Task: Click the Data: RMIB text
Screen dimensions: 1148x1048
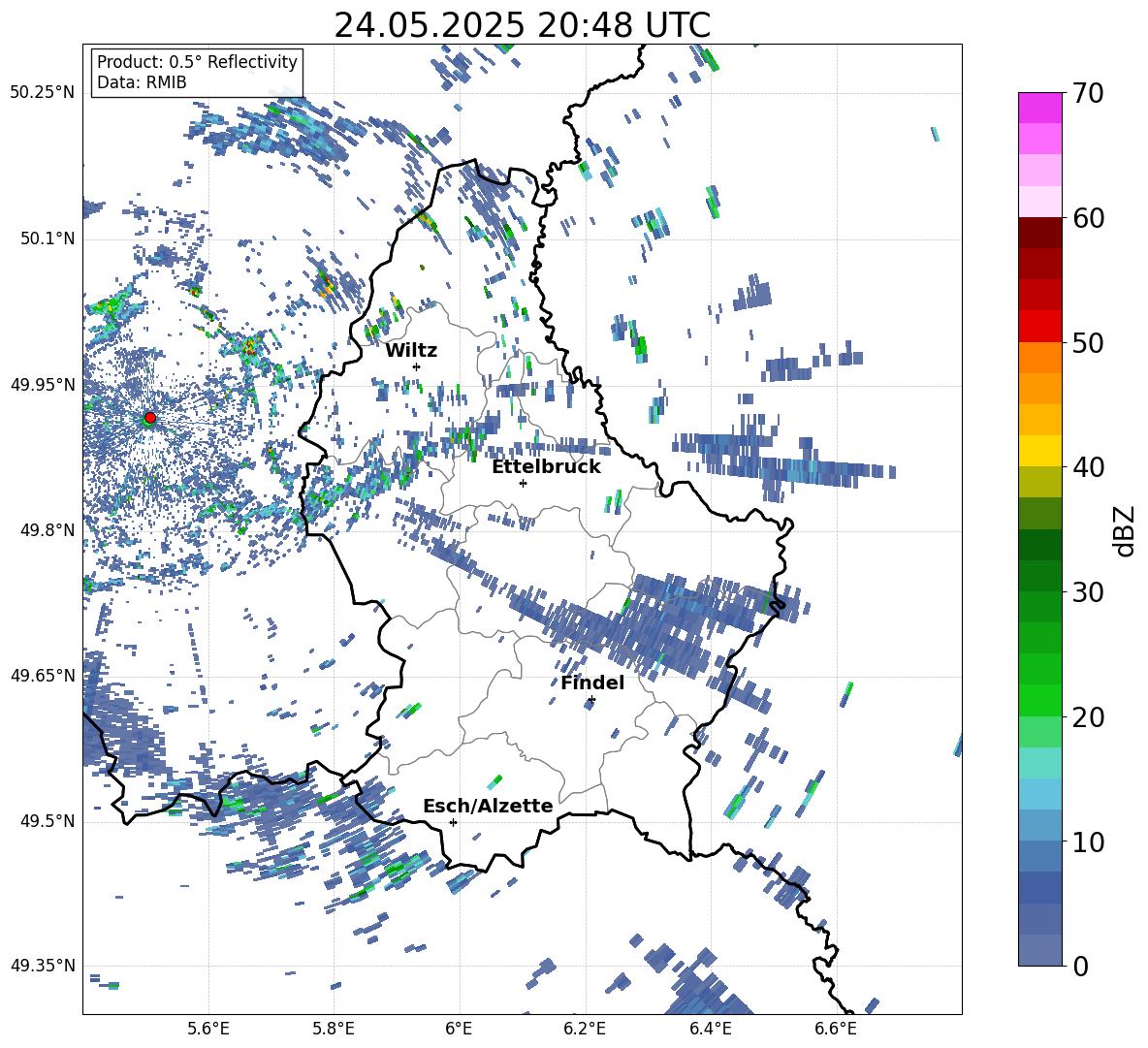Action: tap(142, 82)
